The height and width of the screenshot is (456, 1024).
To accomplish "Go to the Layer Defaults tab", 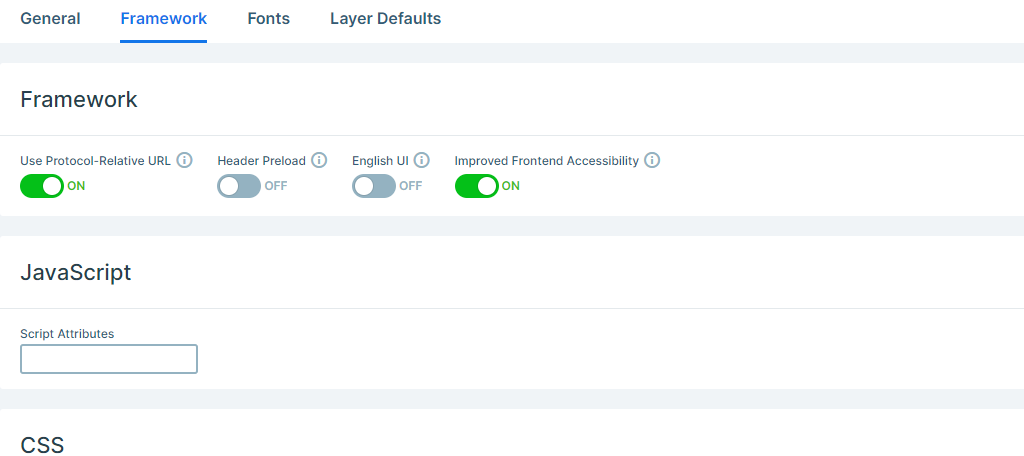I will (x=385, y=19).
